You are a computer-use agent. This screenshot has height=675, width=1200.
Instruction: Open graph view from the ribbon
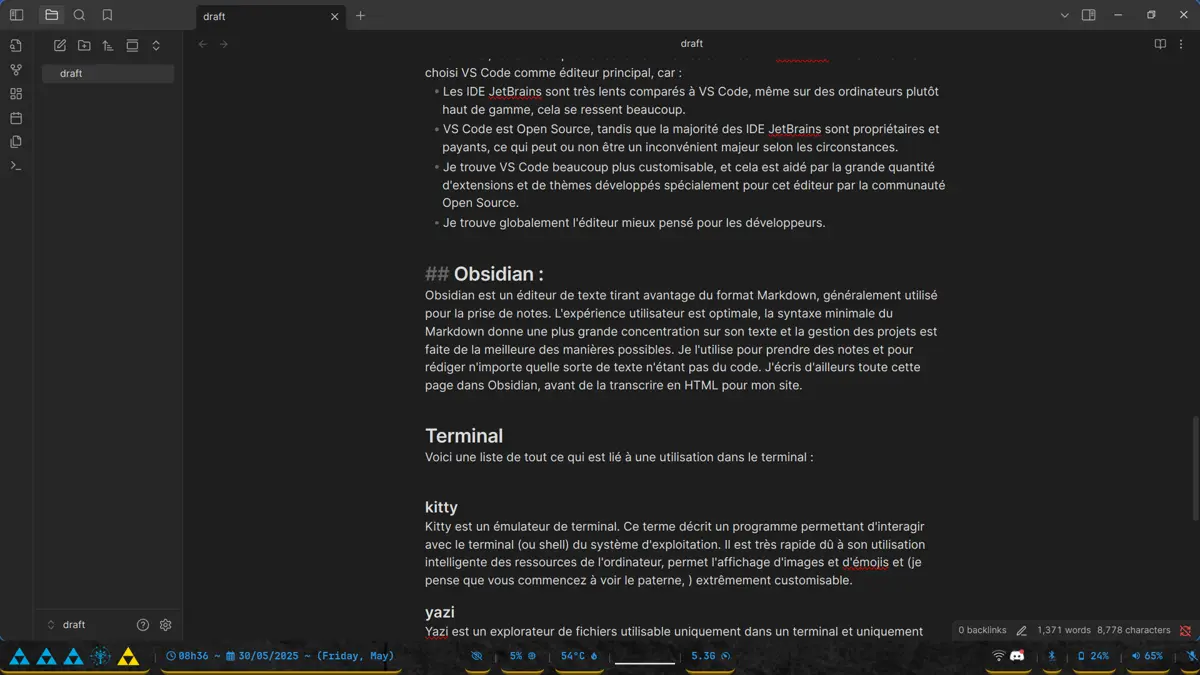click(16, 70)
